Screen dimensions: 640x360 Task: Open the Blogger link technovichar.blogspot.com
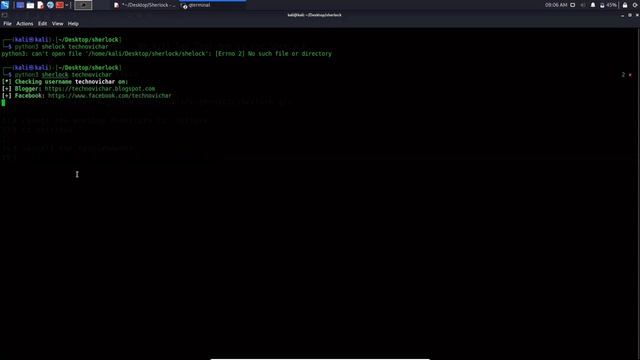(100, 89)
